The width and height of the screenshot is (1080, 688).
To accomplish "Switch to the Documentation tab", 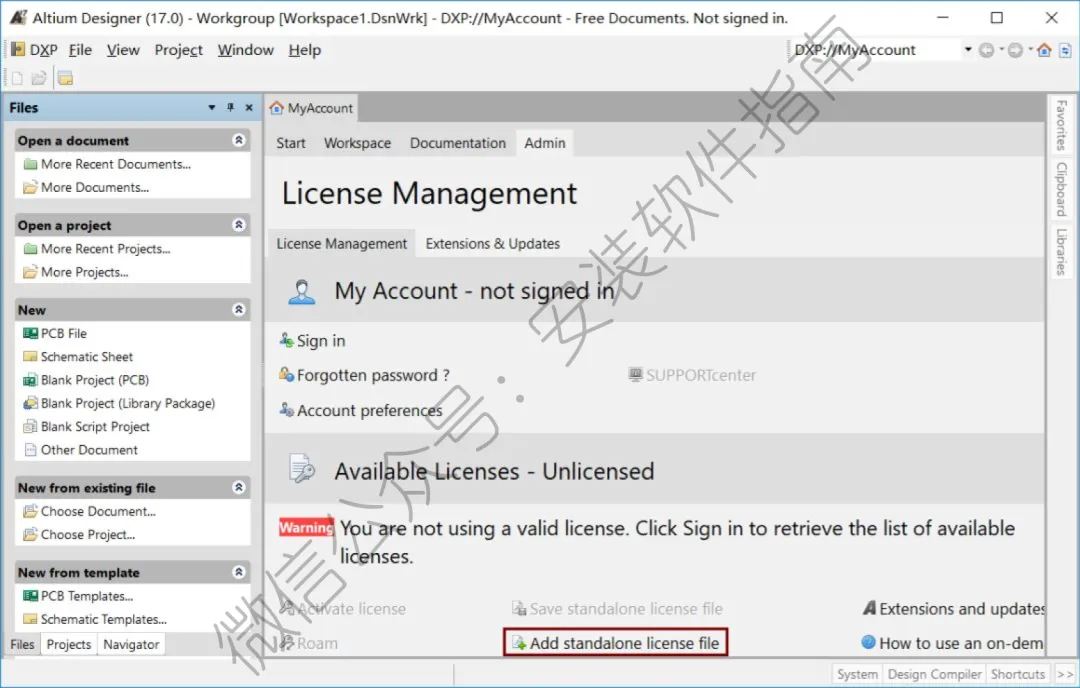I will point(457,143).
